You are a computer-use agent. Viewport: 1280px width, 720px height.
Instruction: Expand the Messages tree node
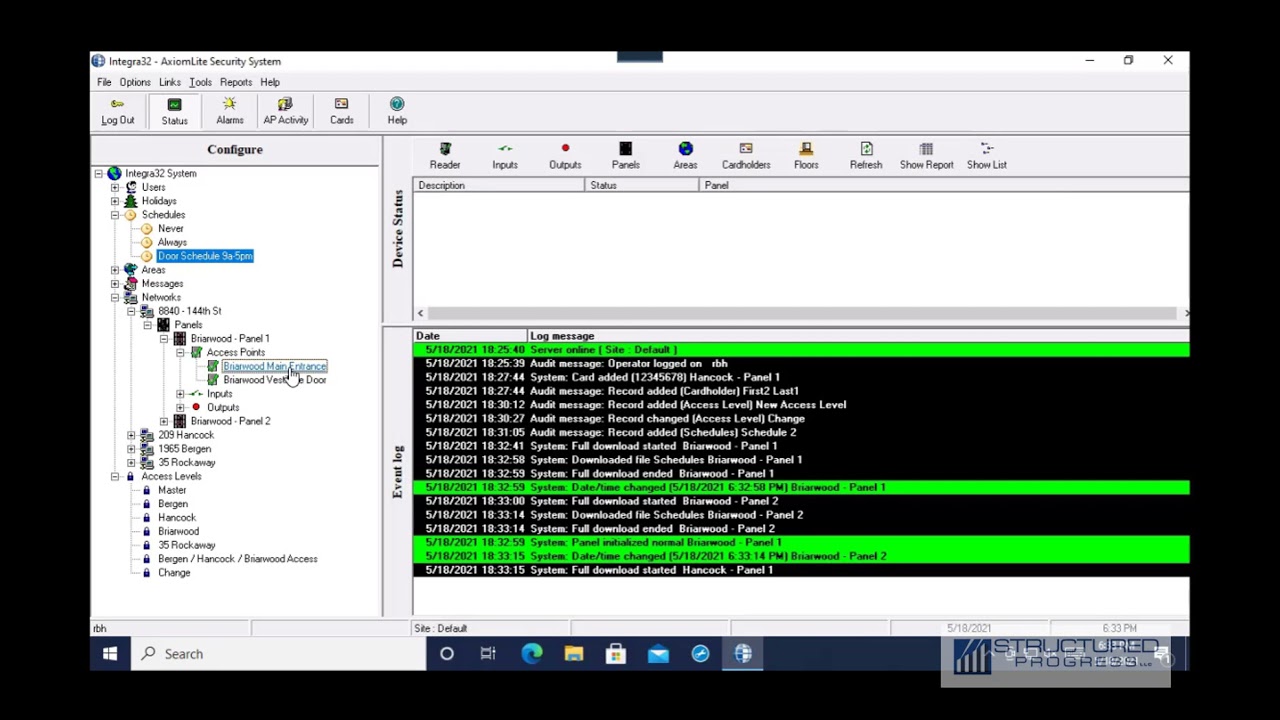115,284
